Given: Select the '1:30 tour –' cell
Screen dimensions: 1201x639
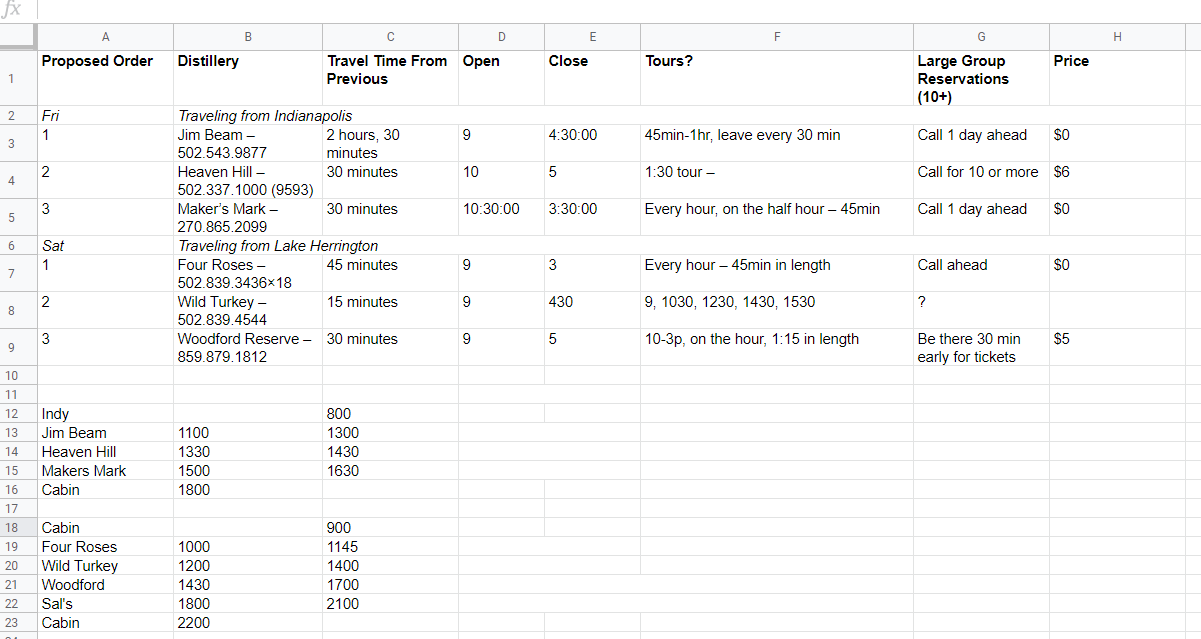Looking at the screenshot, I should (777, 181).
